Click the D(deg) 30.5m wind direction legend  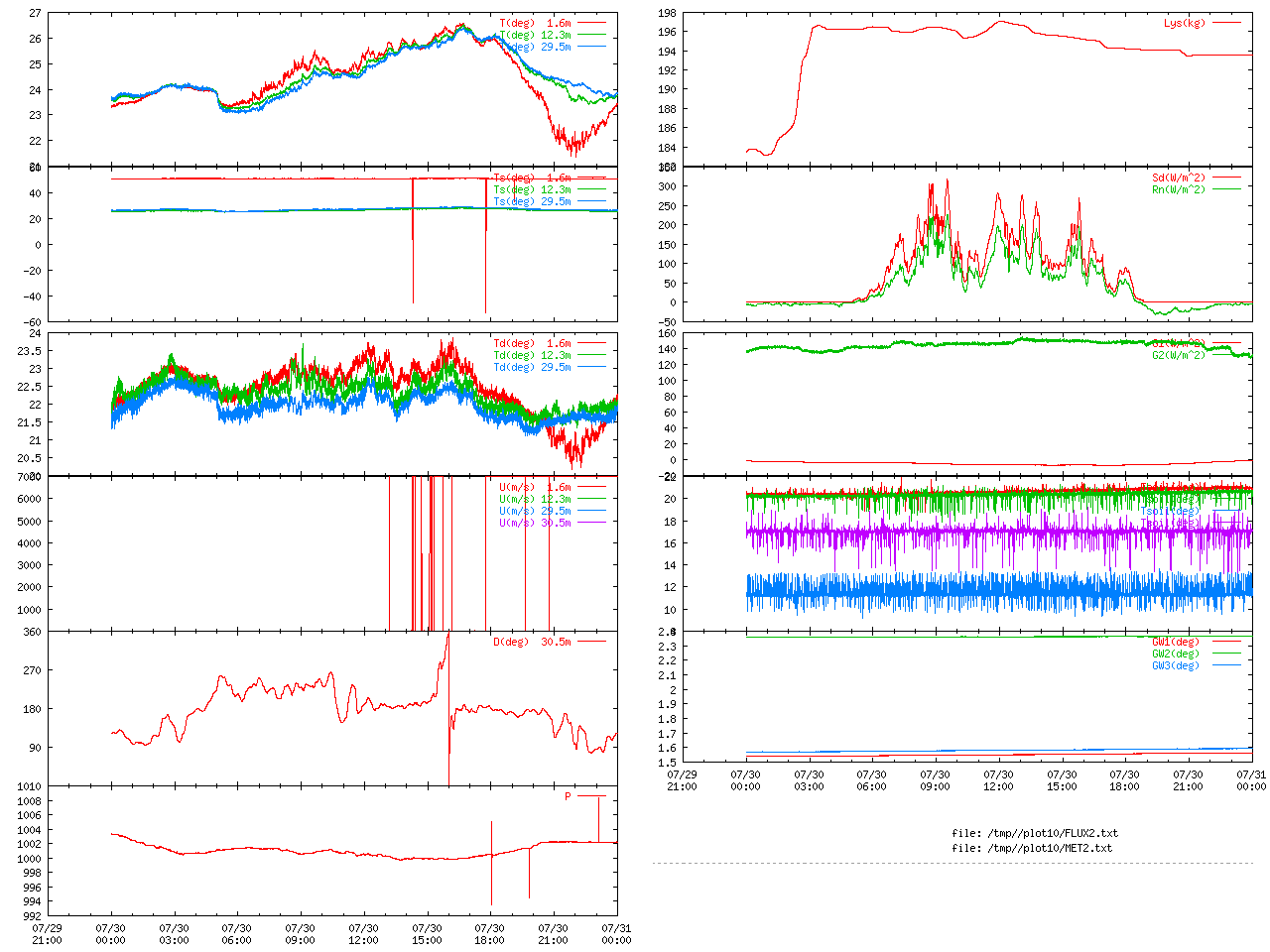coord(532,642)
